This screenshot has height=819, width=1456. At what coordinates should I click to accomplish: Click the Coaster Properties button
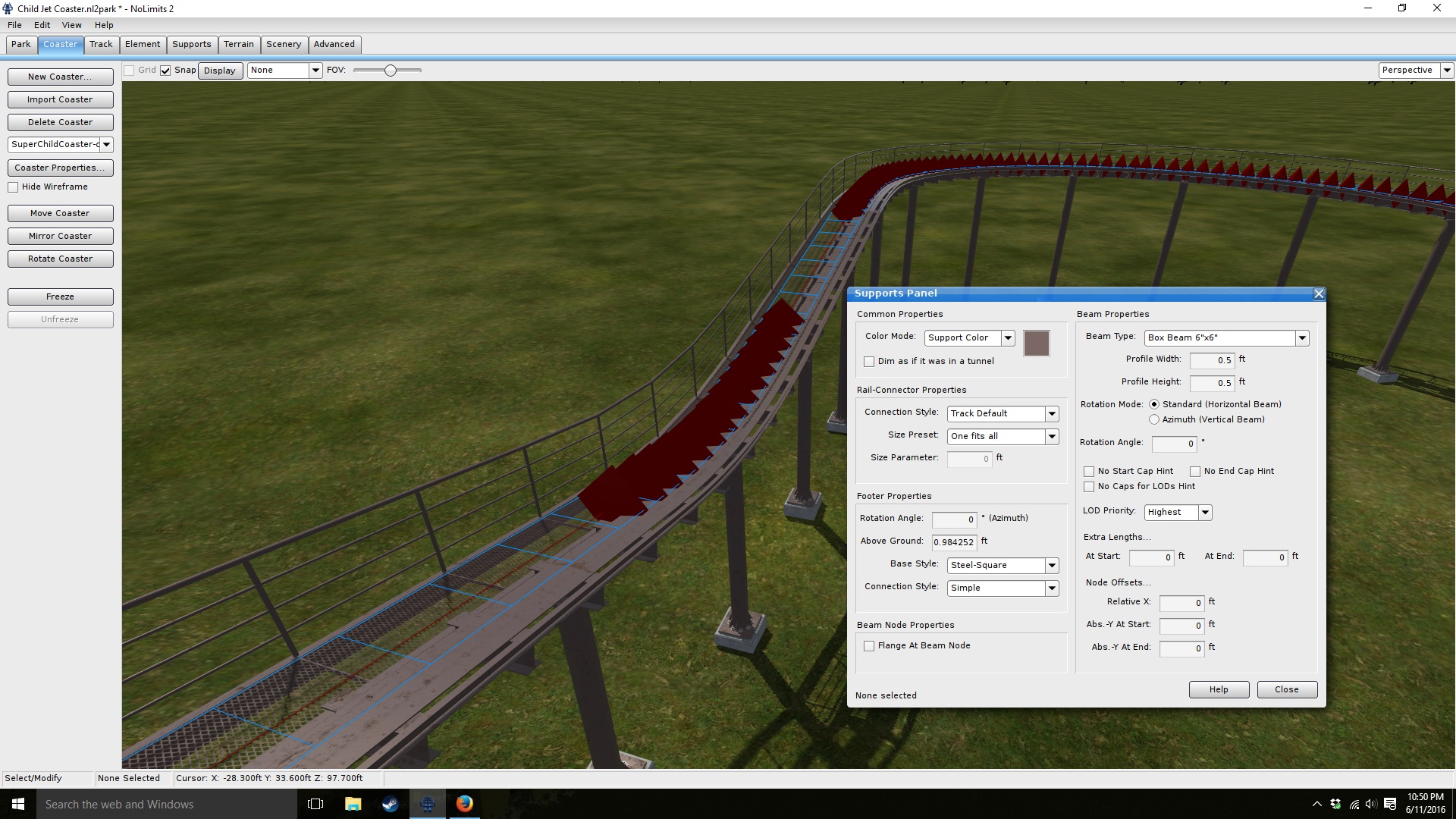click(60, 168)
